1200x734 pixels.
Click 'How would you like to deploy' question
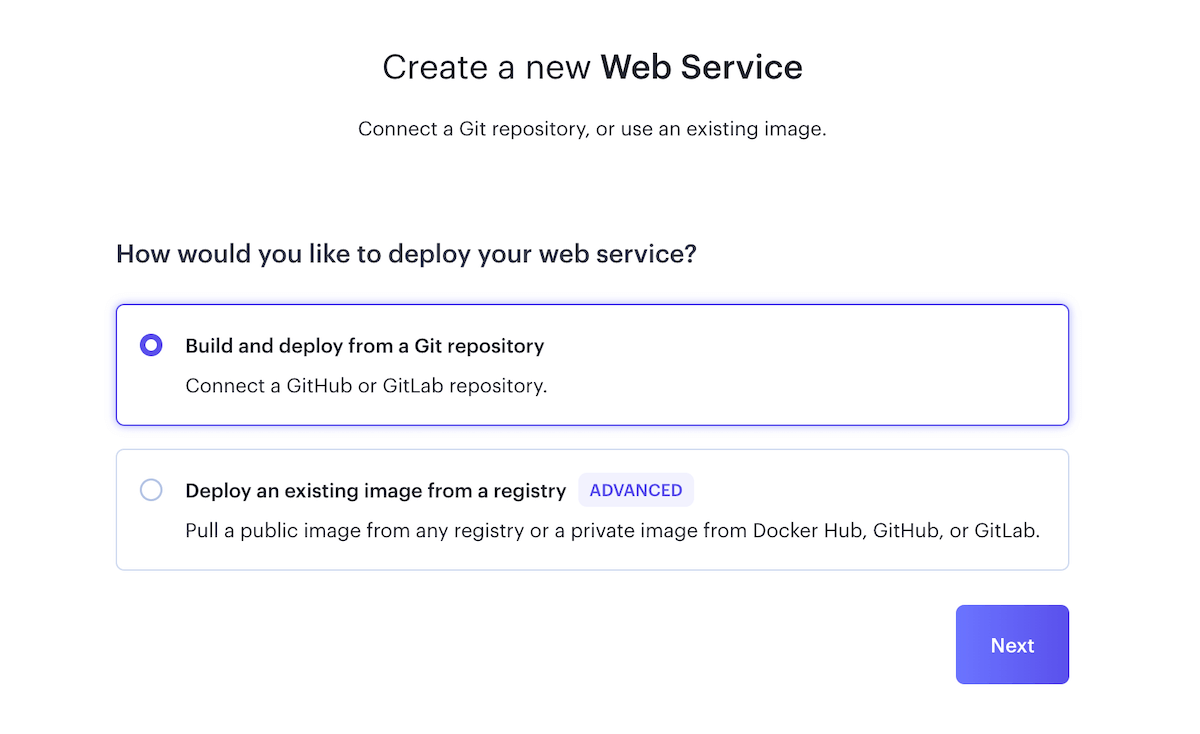(x=406, y=254)
